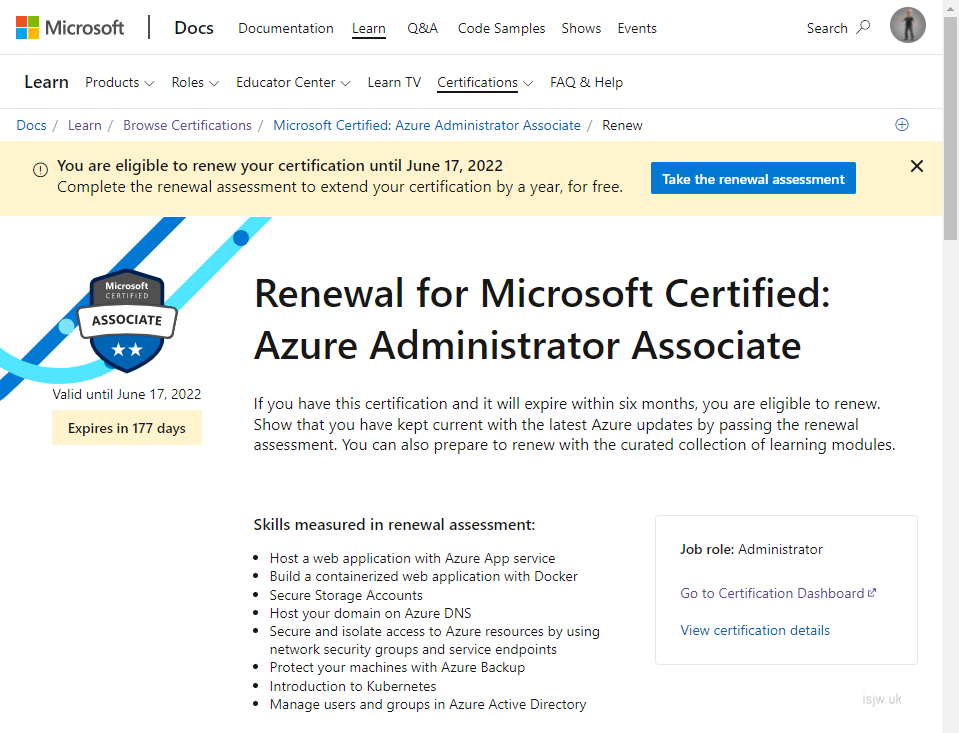
Task: Click the Search label in the header
Action: 827,28
